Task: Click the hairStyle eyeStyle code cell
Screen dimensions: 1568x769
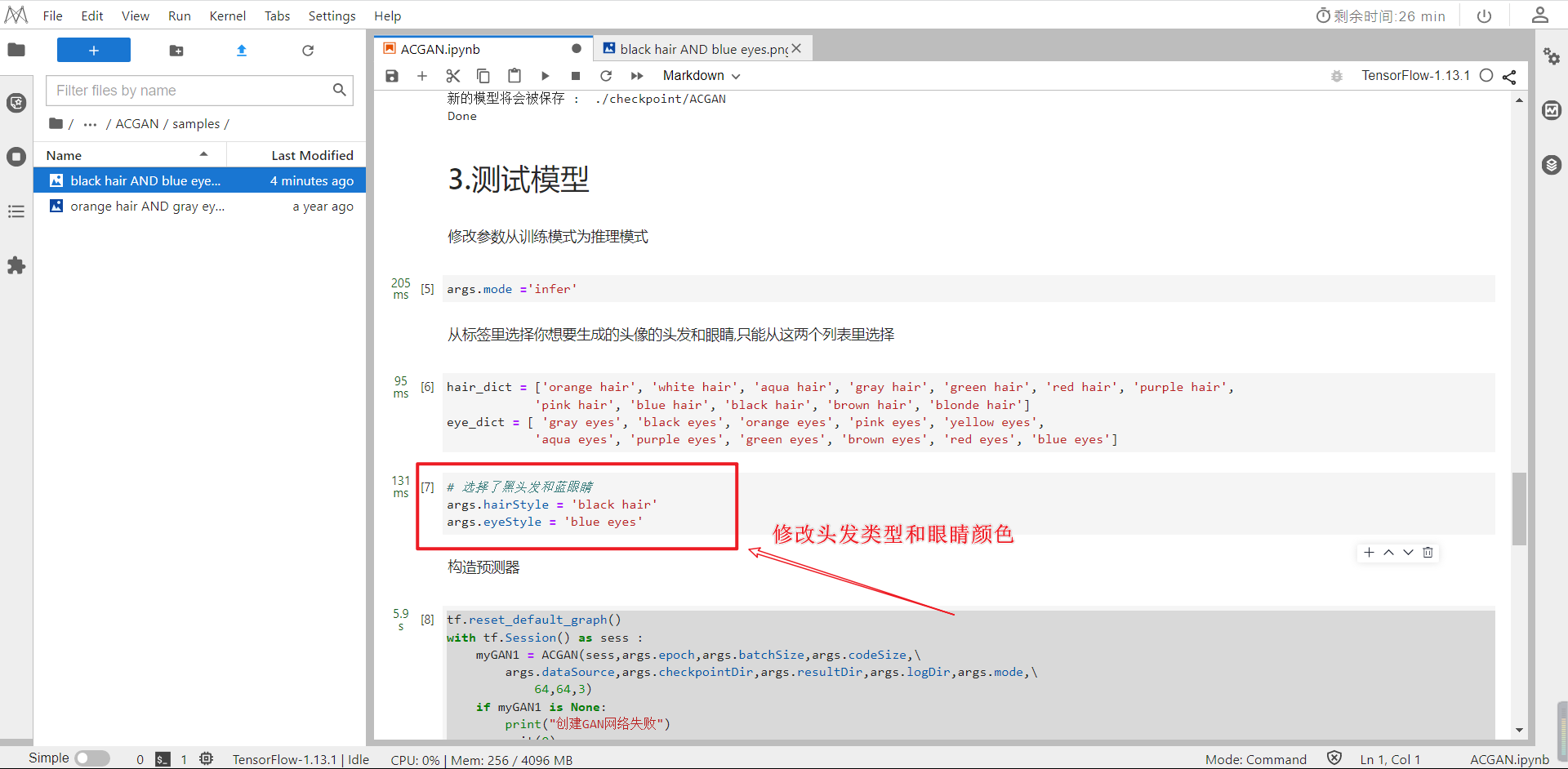Action: (x=969, y=505)
